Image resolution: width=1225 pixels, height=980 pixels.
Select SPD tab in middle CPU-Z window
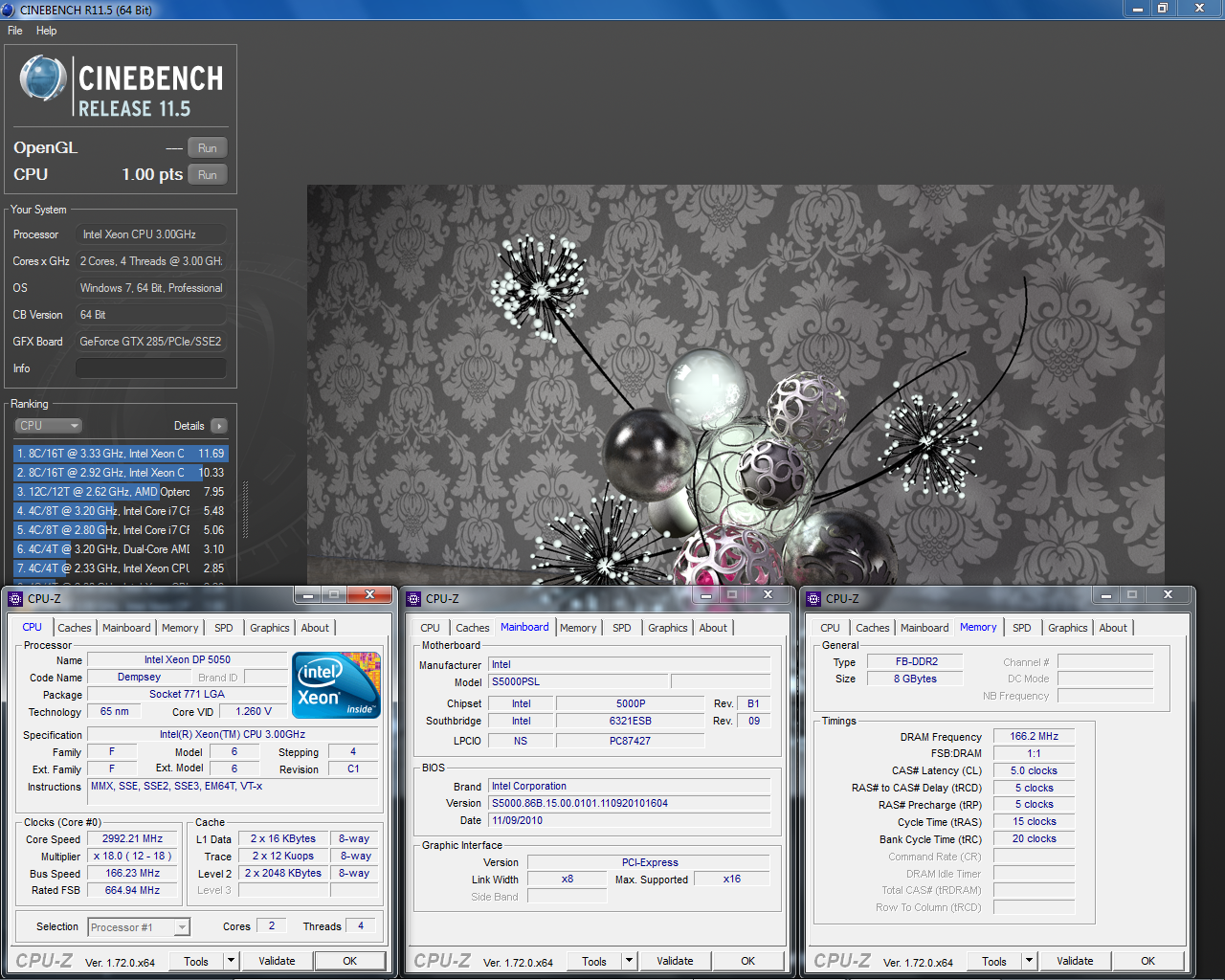point(622,628)
